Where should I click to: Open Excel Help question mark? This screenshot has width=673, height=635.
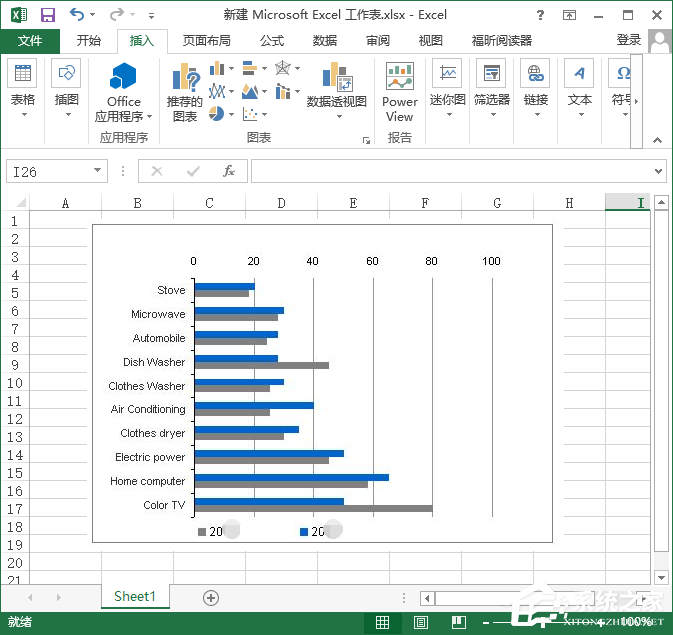coord(540,15)
